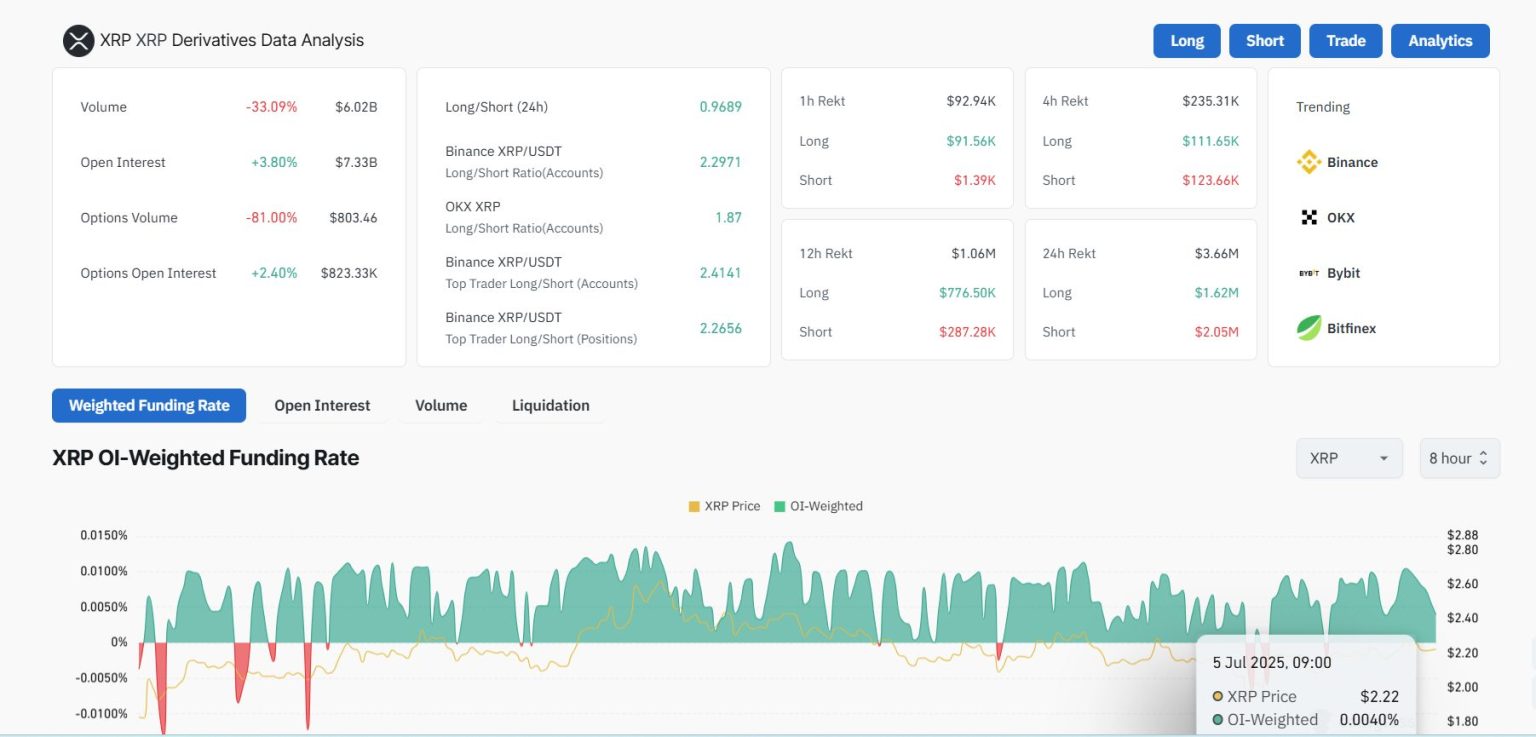Click the Long button
The height and width of the screenshot is (737, 1536).
point(1187,41)
